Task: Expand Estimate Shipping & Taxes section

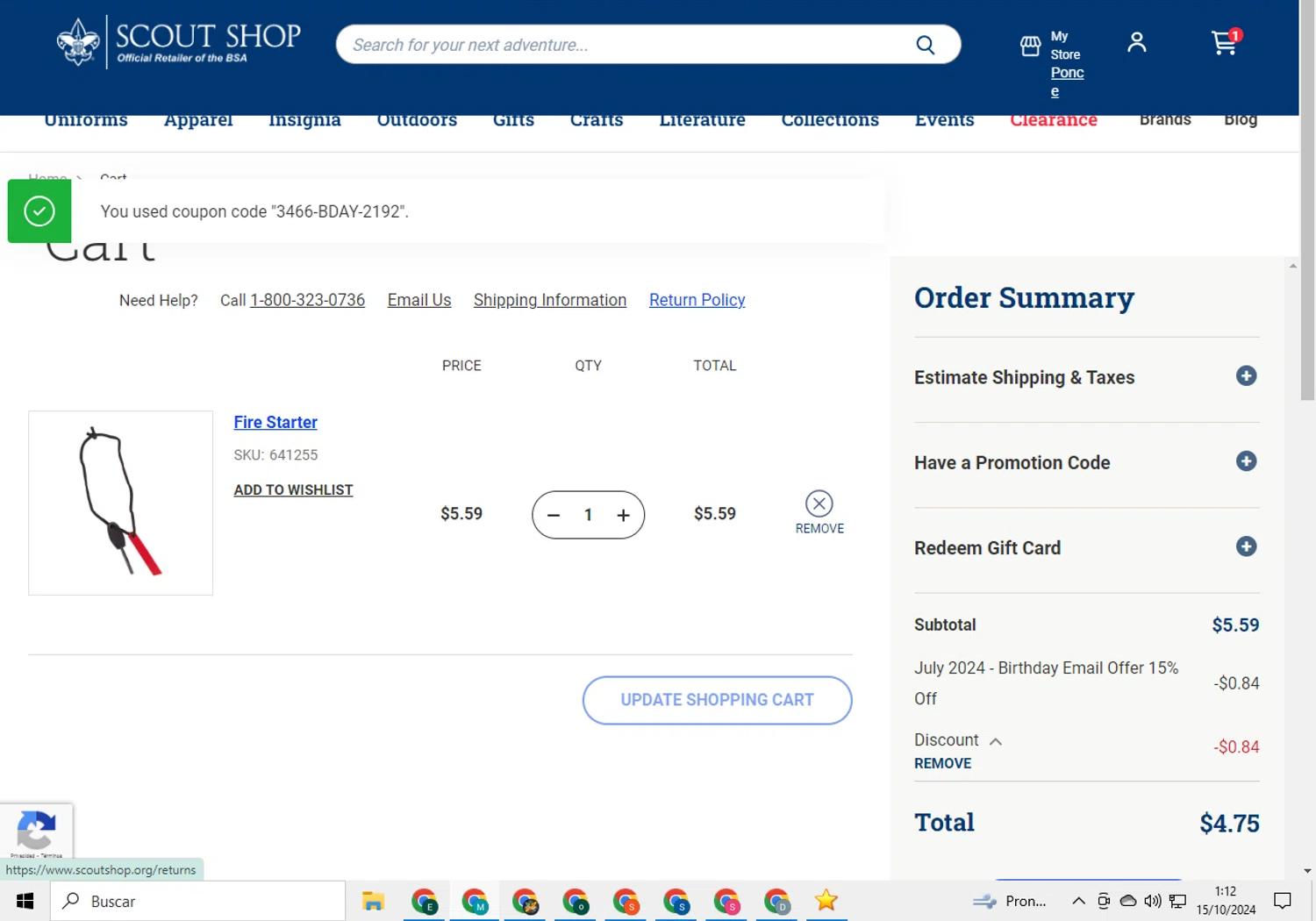Action: 1246,376
